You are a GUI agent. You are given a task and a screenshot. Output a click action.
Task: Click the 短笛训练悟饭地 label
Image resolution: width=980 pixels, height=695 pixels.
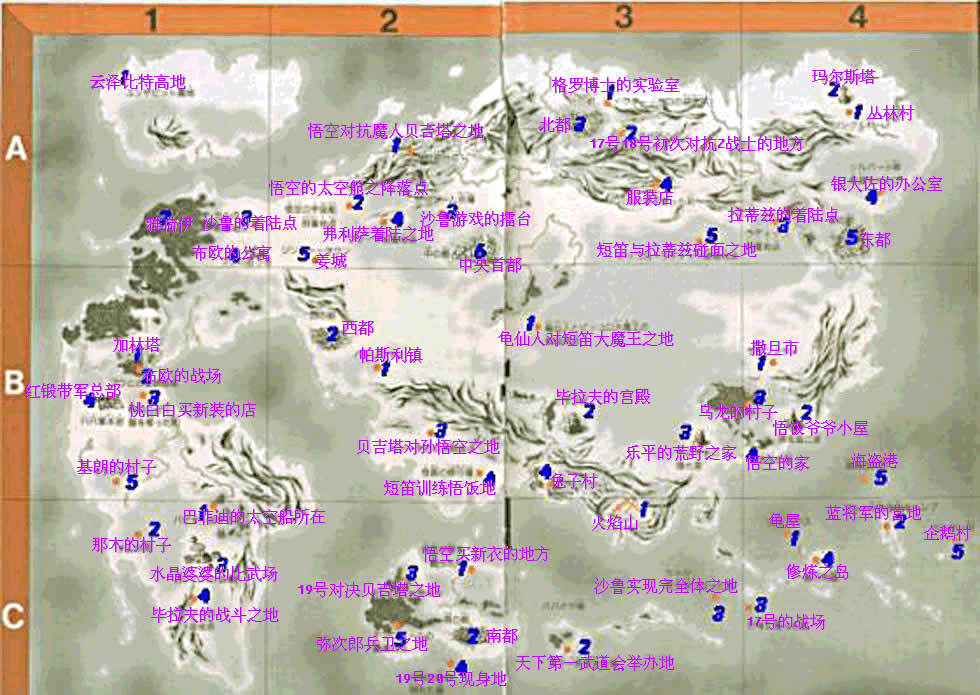click(439, 488)
